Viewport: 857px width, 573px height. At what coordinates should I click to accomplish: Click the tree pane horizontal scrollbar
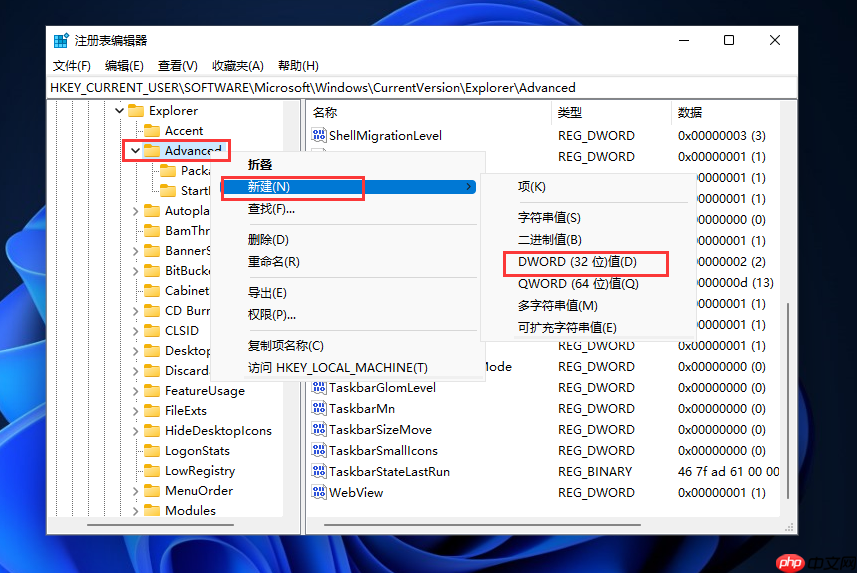(x=160, y=525)
